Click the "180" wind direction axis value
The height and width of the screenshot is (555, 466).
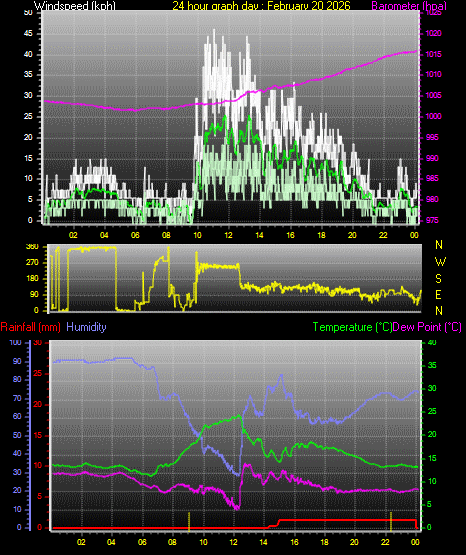coord(33,279)
